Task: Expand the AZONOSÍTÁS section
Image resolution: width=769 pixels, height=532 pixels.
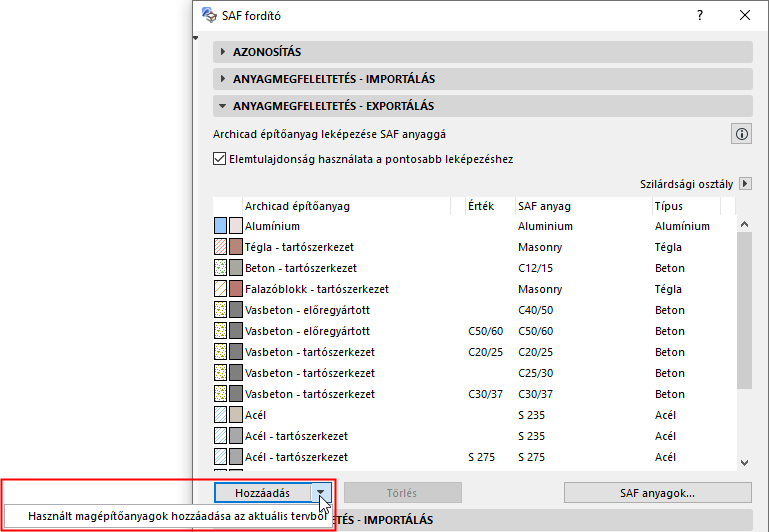Action: coord(483,52)
